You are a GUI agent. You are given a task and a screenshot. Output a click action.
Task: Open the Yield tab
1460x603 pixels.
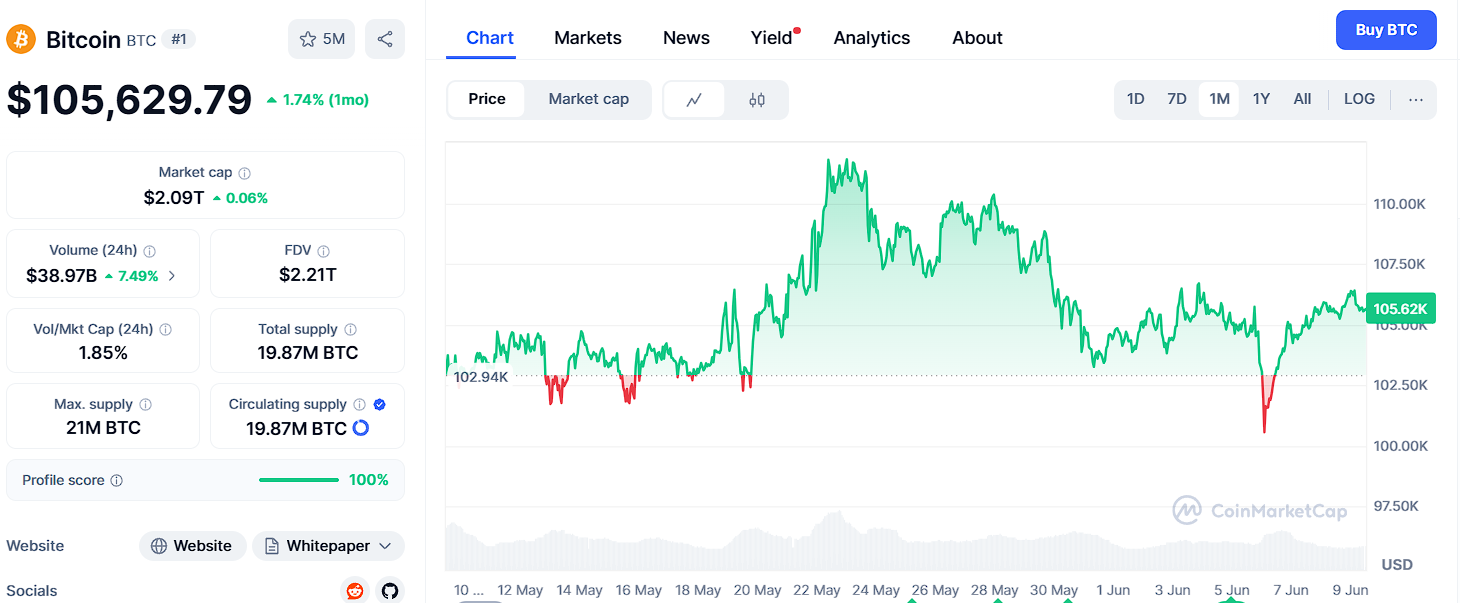pyautogui.click(x=772, y=38)
